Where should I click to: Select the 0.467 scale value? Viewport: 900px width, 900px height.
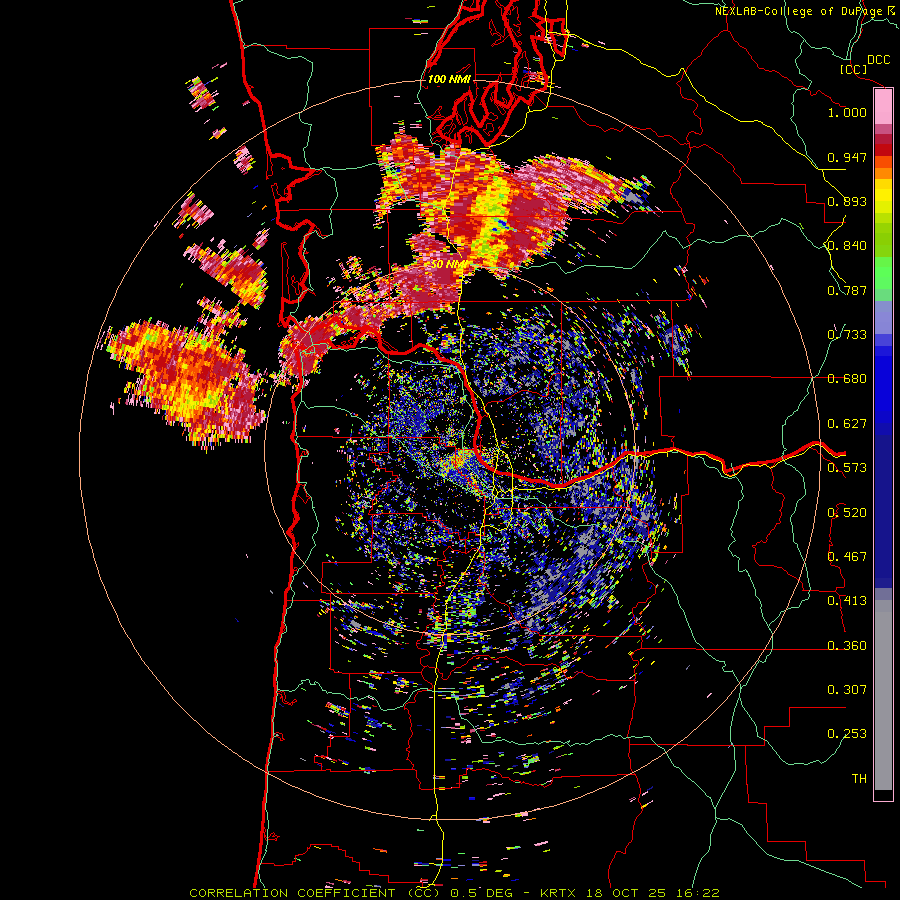click(847, 557)
